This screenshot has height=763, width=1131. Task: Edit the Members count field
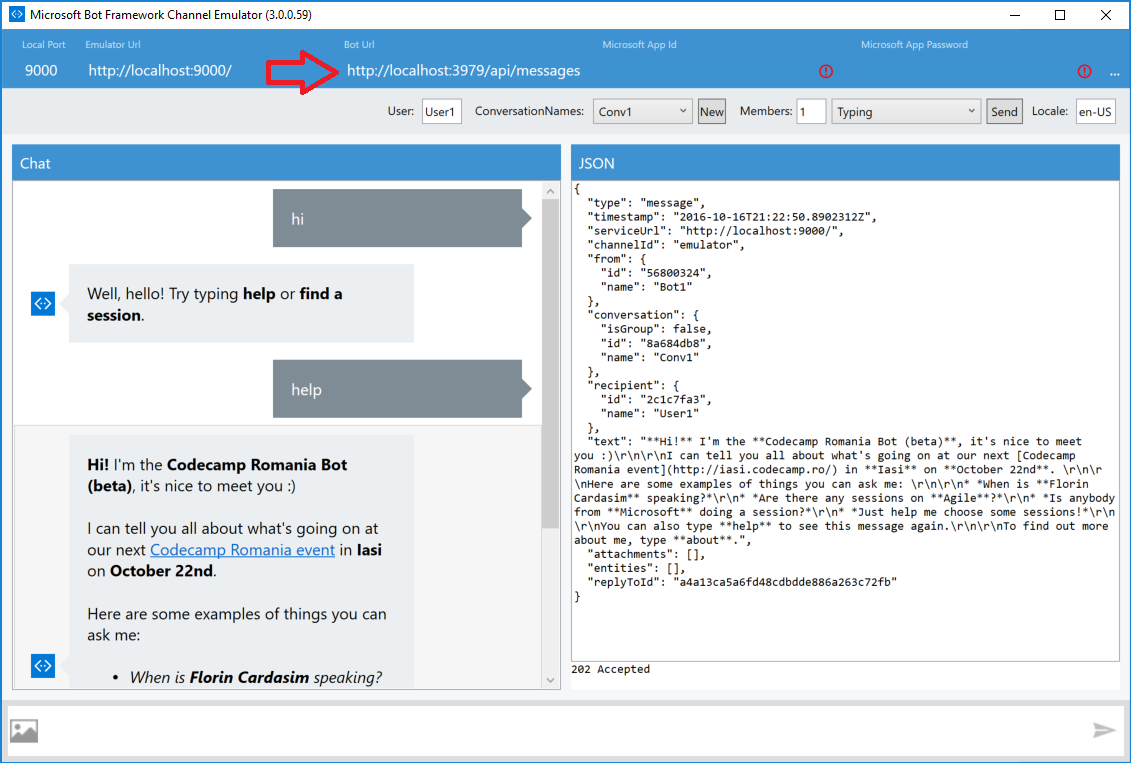[x=811, y=112]
